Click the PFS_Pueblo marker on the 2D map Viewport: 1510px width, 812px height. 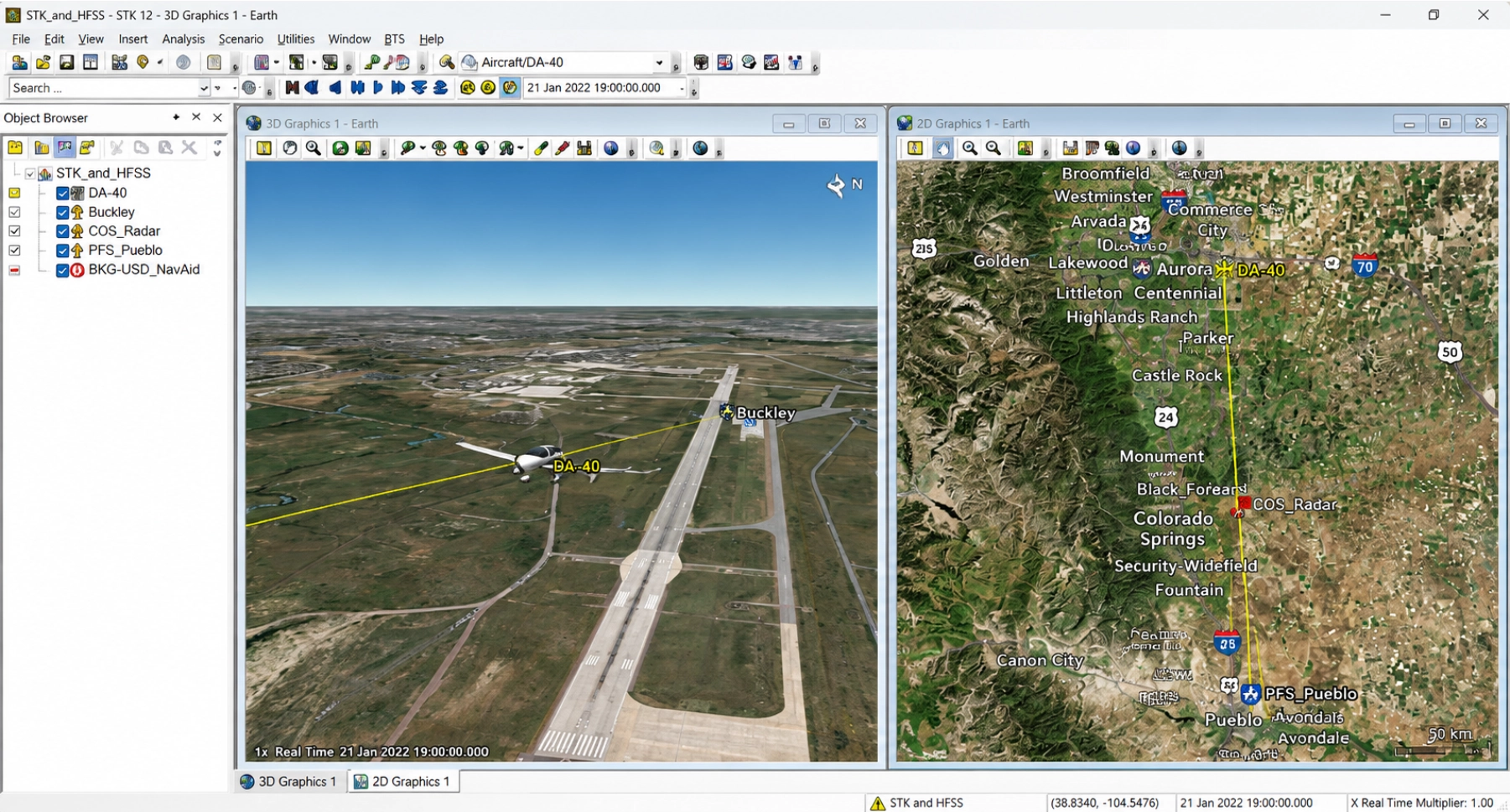pos(1250,693)
